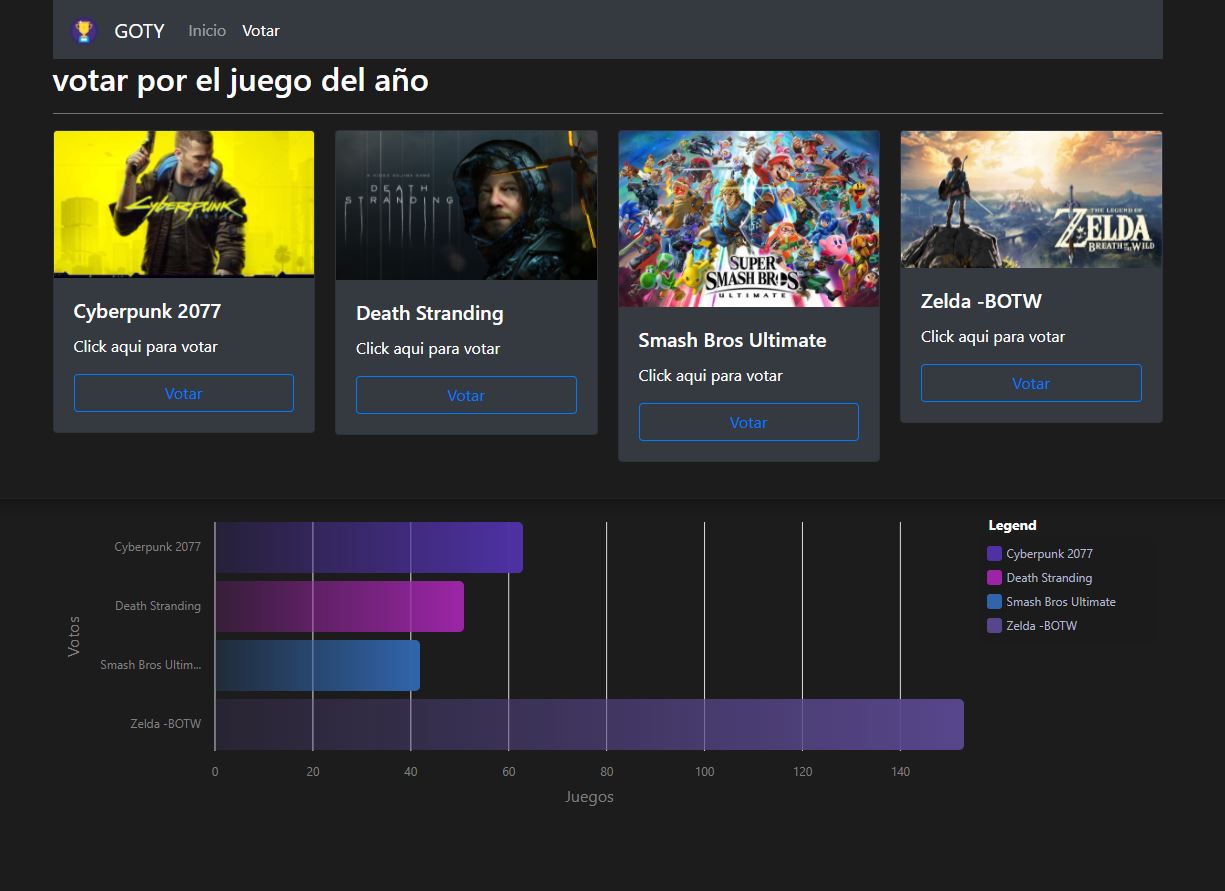Click the Smash Bros Ultimate legend color swatch

(x=994, y=602)
